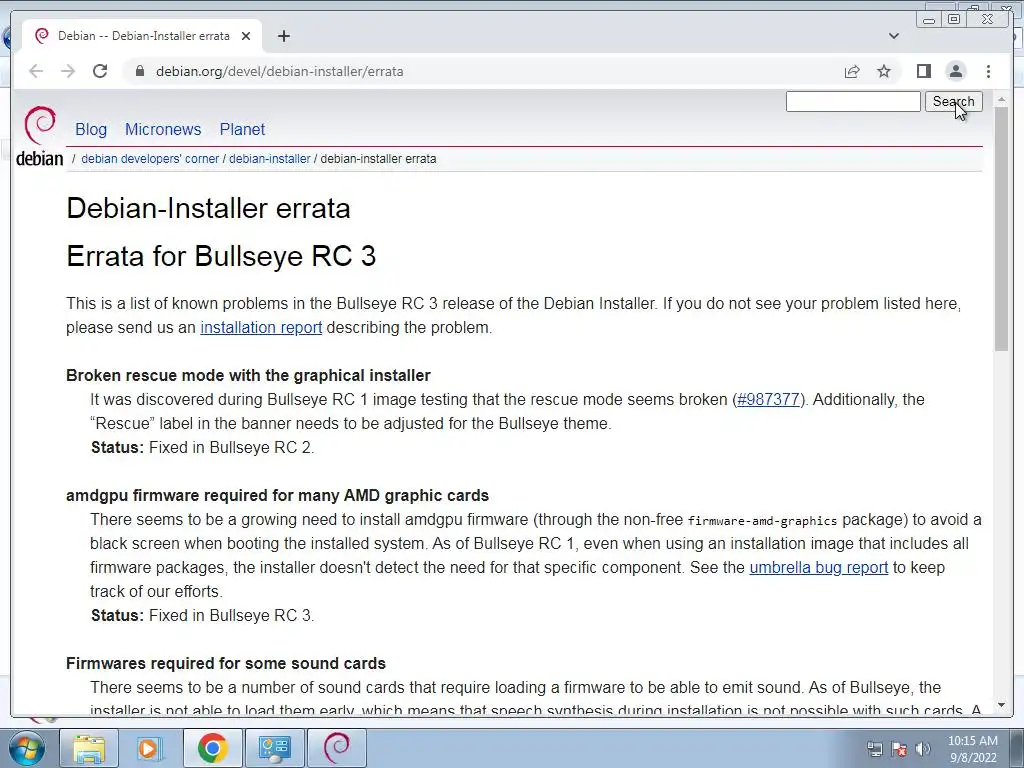Open the Chrome three-dot menu
This screenshot has height=768, width=1024.
pos(988,71)
